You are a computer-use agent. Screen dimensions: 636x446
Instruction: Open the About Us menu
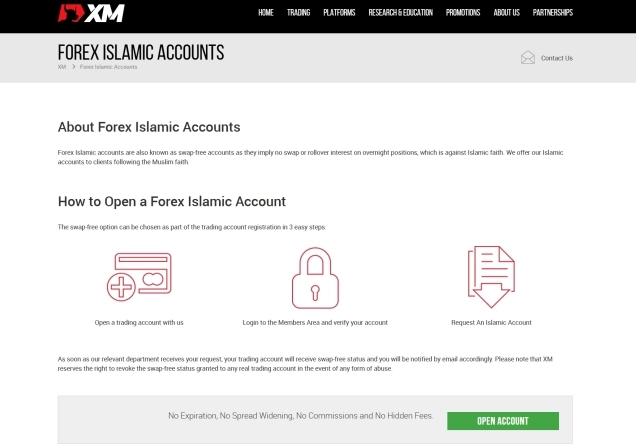506,13
